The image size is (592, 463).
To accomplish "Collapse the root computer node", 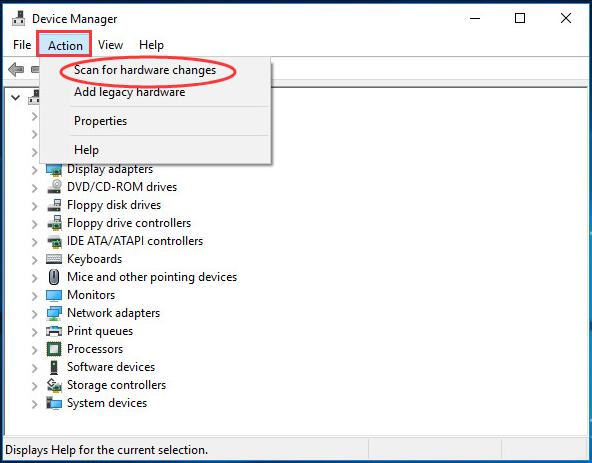I will [15, 98].
